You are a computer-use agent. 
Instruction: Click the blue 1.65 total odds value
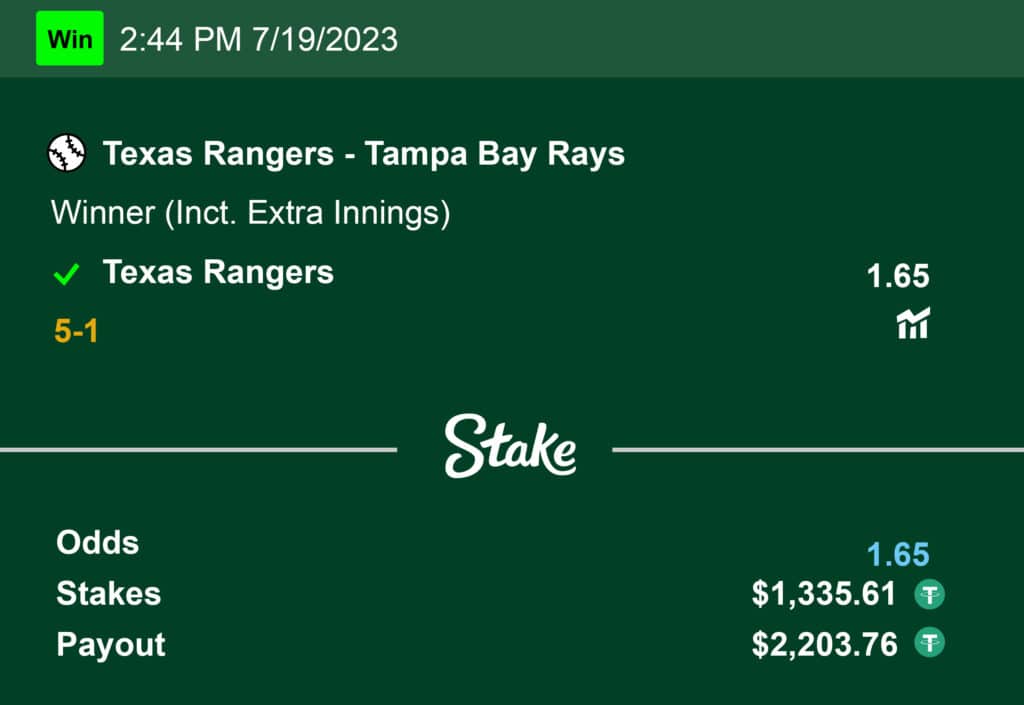[898, 554]
